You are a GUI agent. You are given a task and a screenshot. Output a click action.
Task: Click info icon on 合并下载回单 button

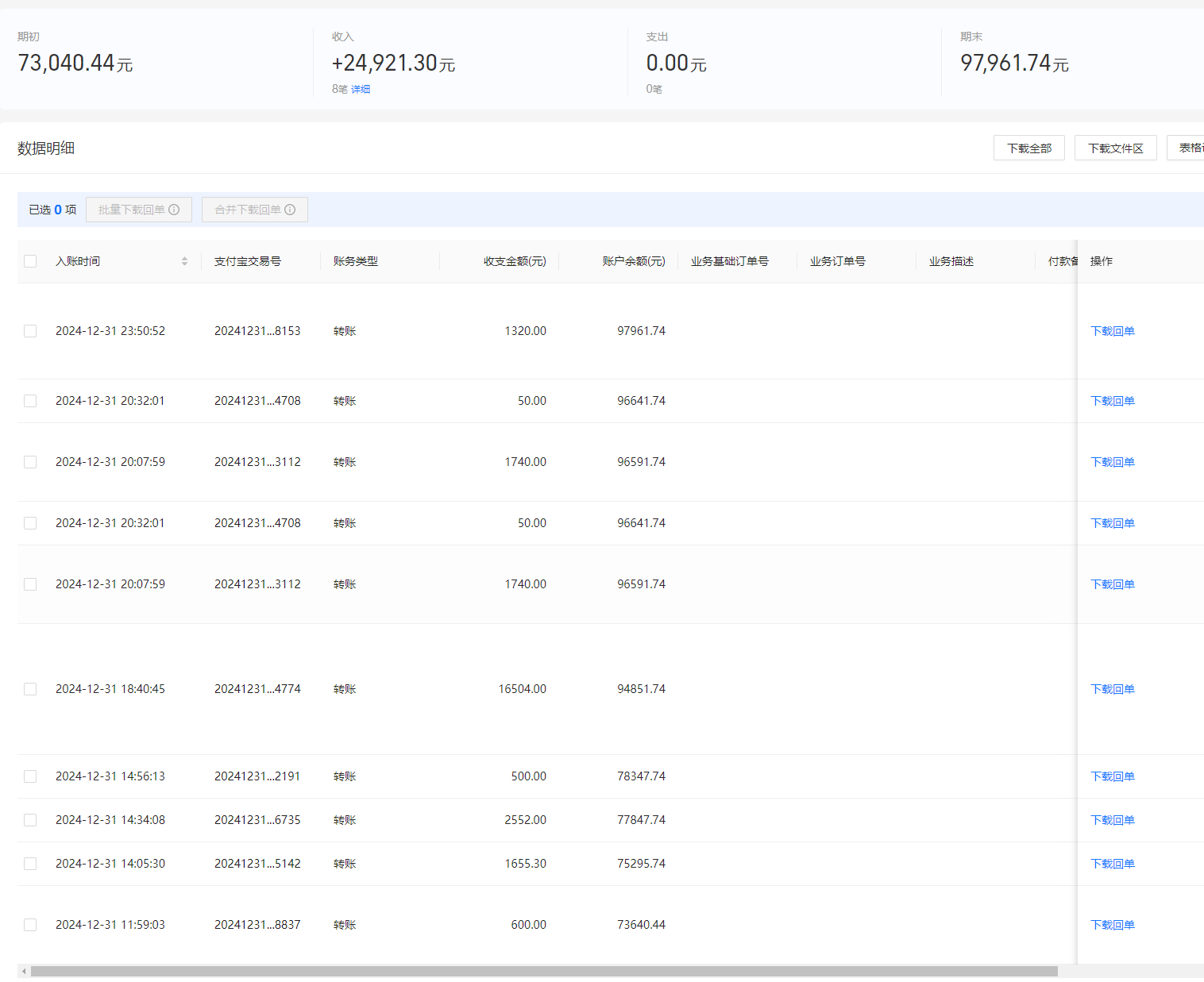tap(290, 210)
